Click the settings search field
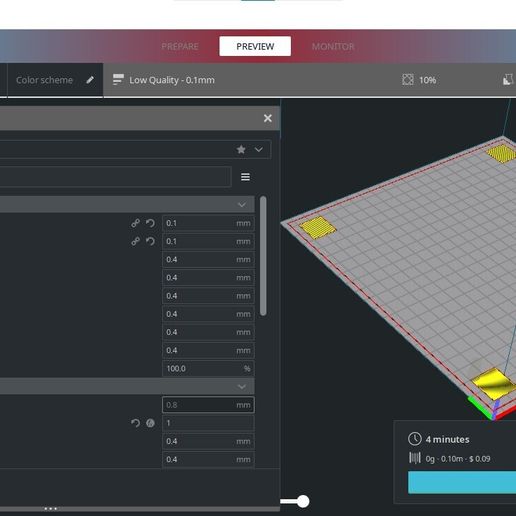Viewport: 516px width, 516px height. click(115, 177)
